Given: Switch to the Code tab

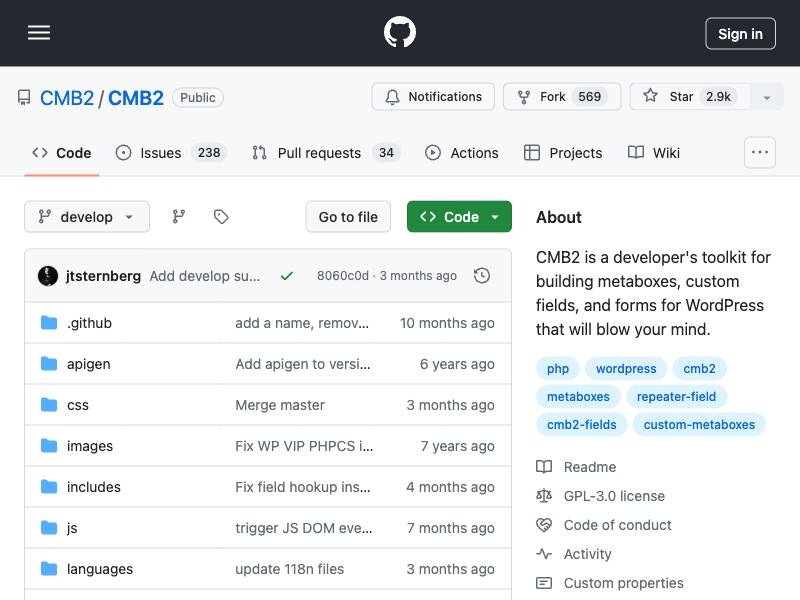Looking at the screenshot, I should tap(62, 153).
